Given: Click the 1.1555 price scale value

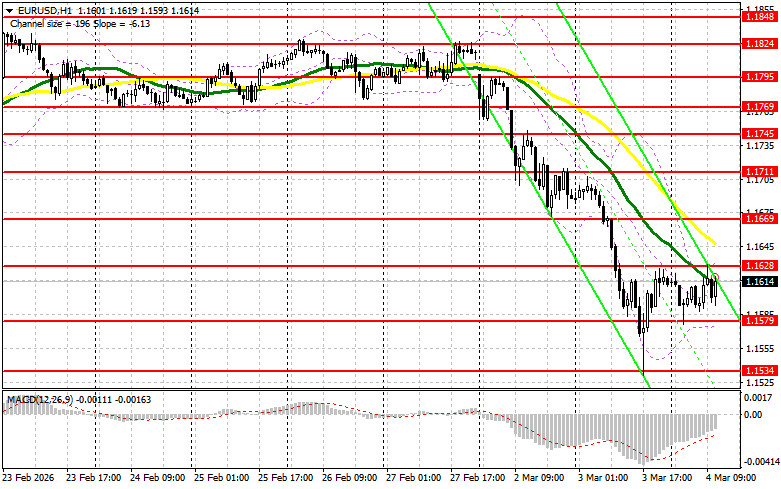Looking at the screenshot, I should pos(761,349).
